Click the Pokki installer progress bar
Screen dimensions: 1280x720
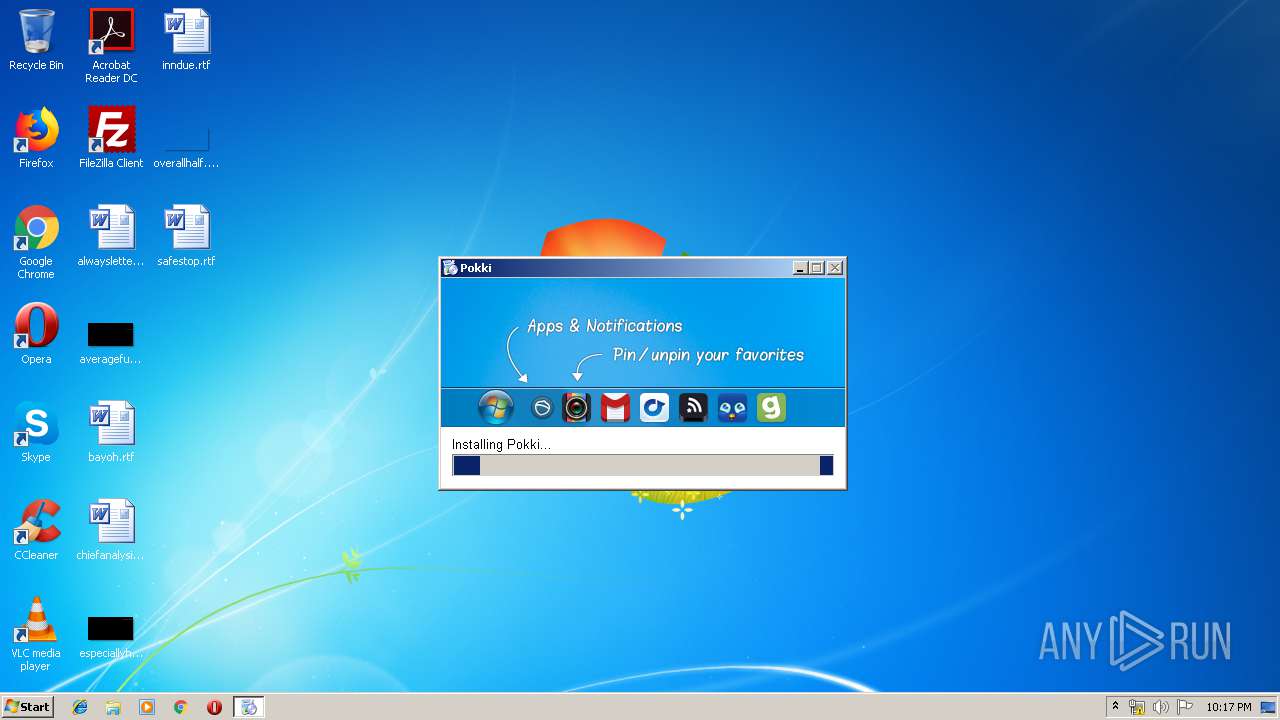point(643,465)
